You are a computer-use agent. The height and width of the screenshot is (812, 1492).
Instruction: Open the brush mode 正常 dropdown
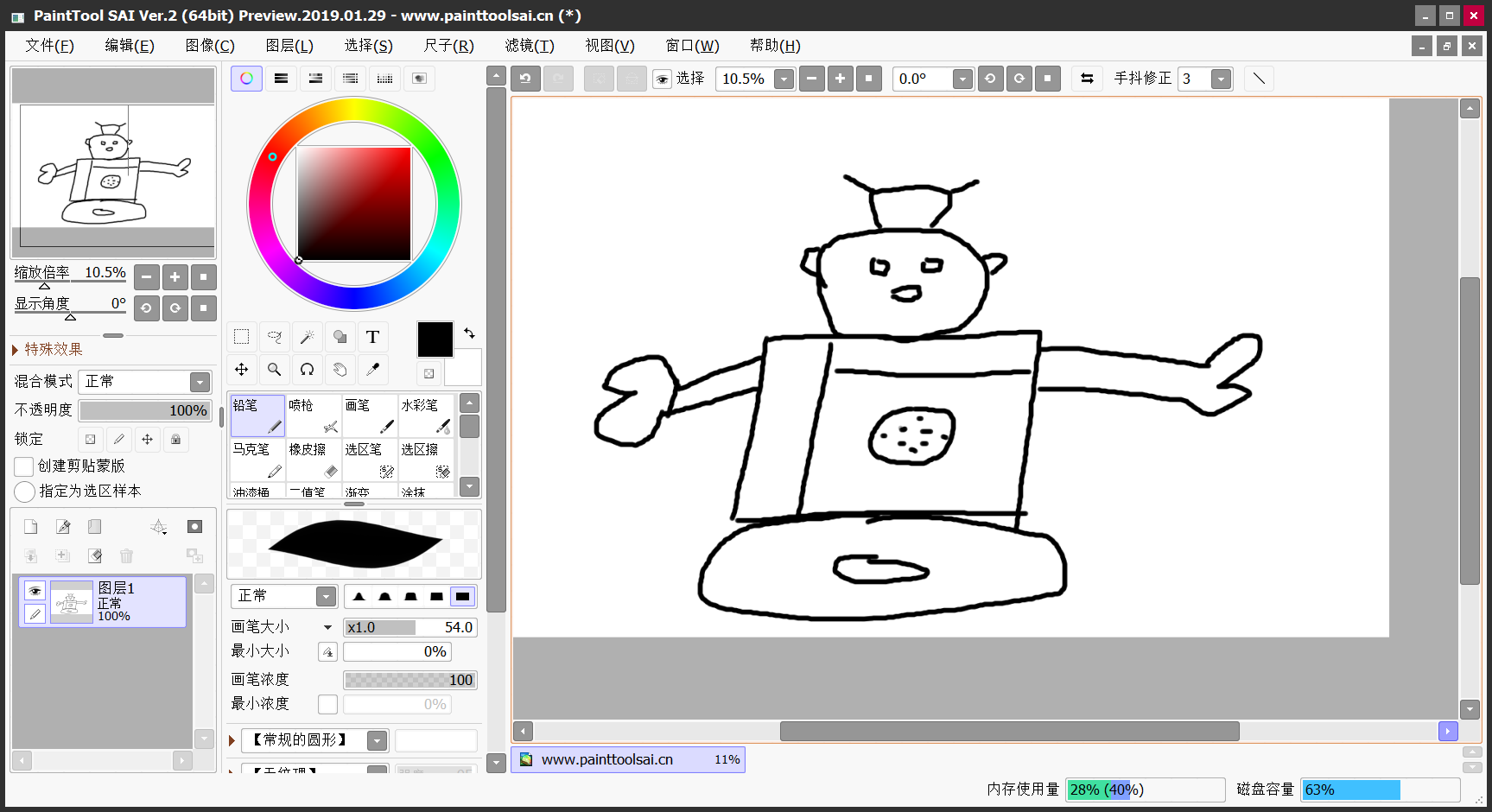[x=326, y=596]
